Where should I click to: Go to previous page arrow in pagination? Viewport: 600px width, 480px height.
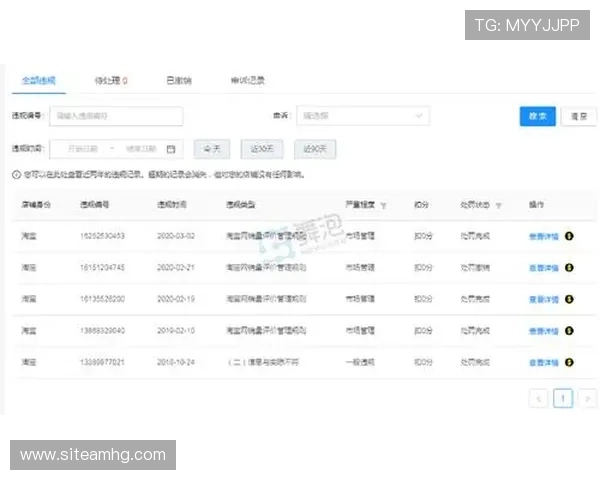(x=538, y=398)
